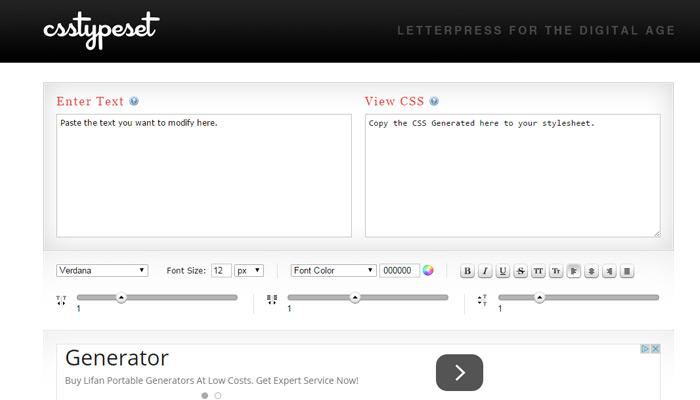The image size is (700, 400).
Task: Align text to the left
Action: point(574,271)
